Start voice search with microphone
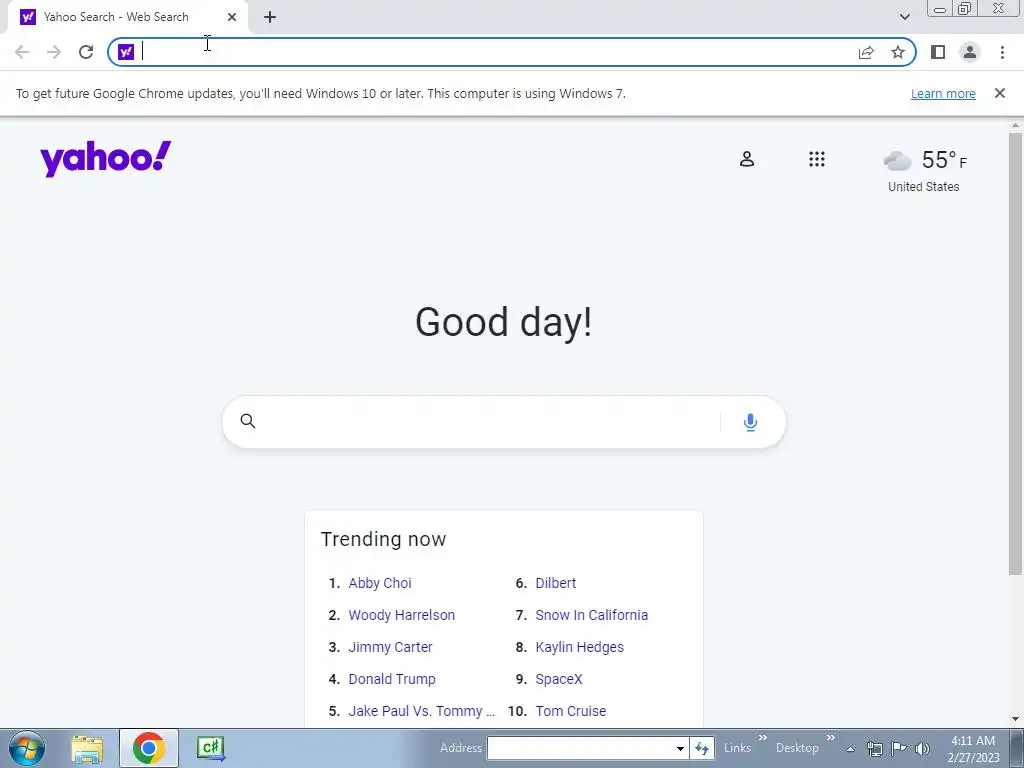 (x=750, y=423)
